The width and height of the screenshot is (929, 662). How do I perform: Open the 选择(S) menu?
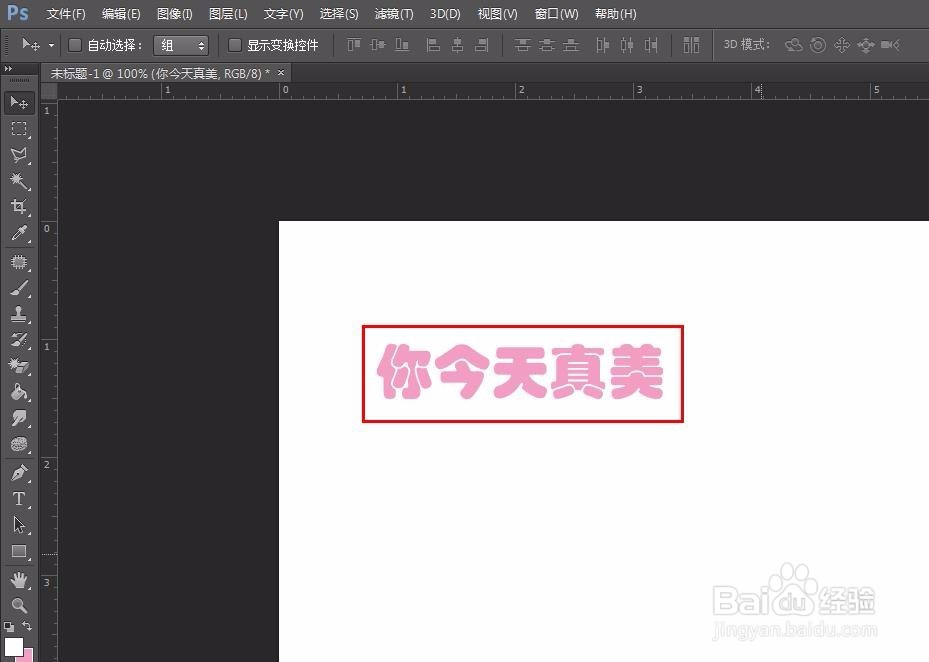339,14
